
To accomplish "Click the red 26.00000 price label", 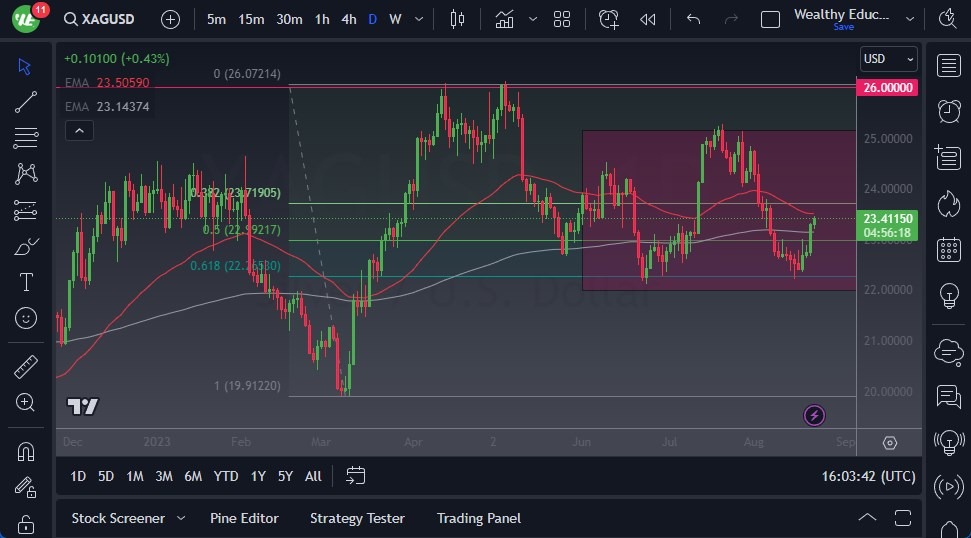I will (x=888, y=88).
